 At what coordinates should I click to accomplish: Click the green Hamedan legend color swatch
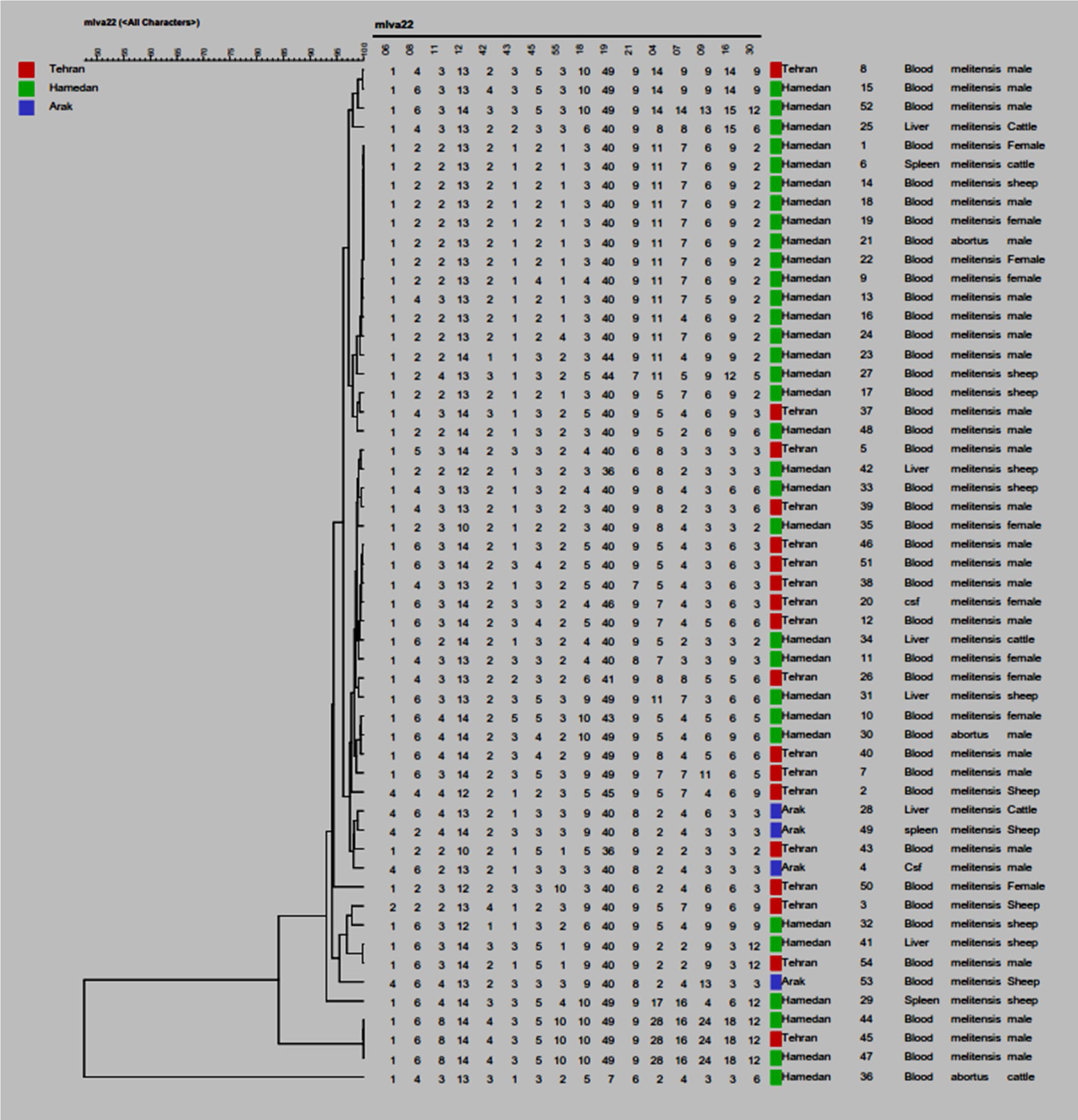coord(26,89)
